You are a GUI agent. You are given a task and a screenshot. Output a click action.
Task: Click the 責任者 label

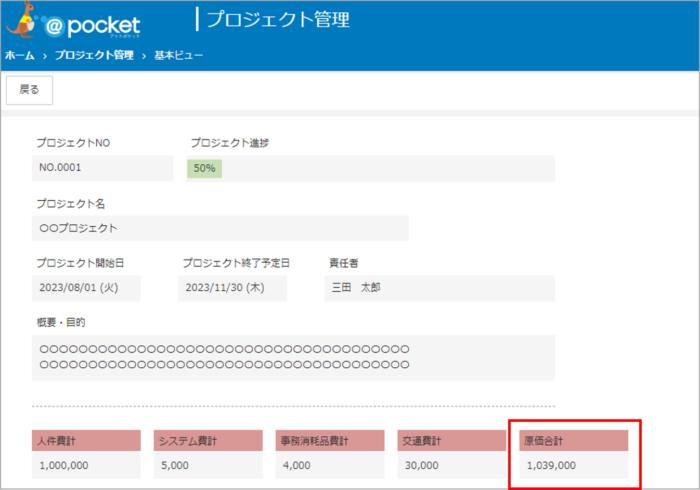coord(344,263)
